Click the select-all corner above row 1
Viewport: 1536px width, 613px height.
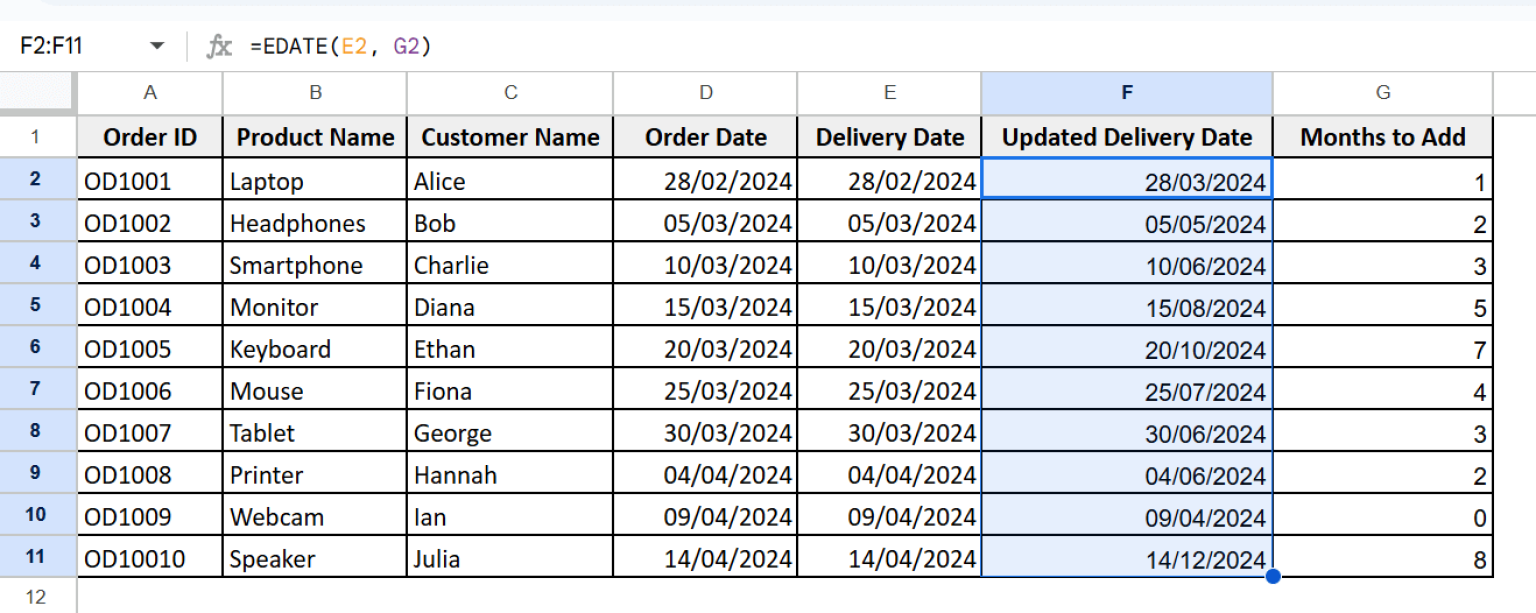[x=37, y=92]
